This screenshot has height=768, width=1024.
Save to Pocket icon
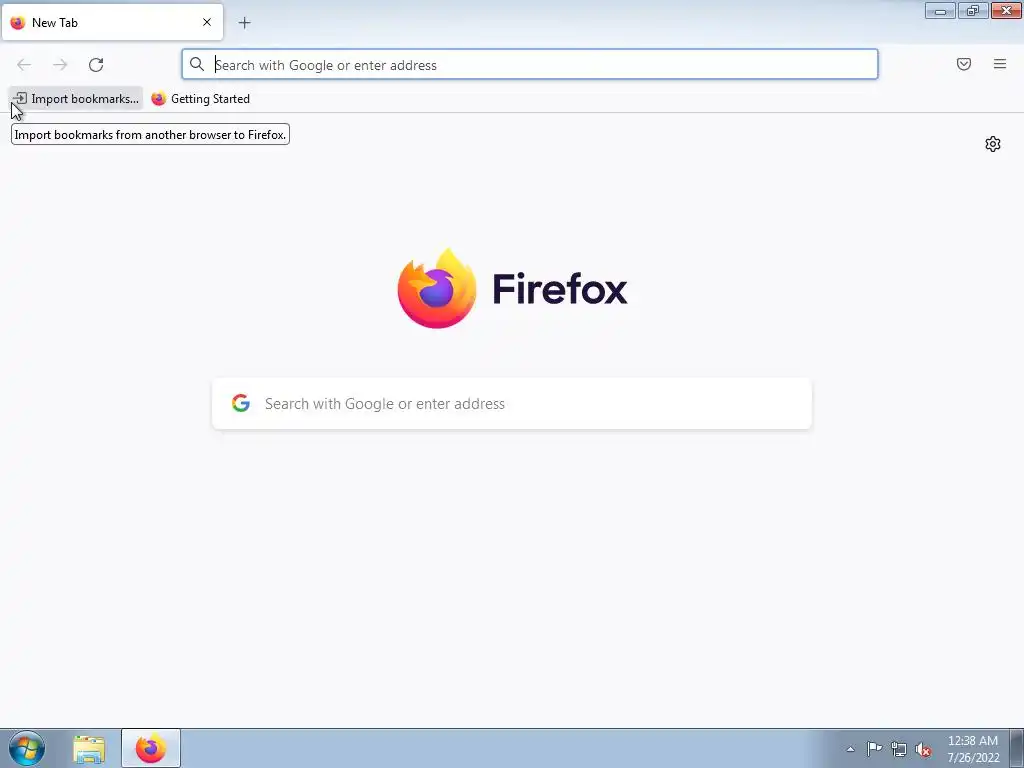coord(963,64)
